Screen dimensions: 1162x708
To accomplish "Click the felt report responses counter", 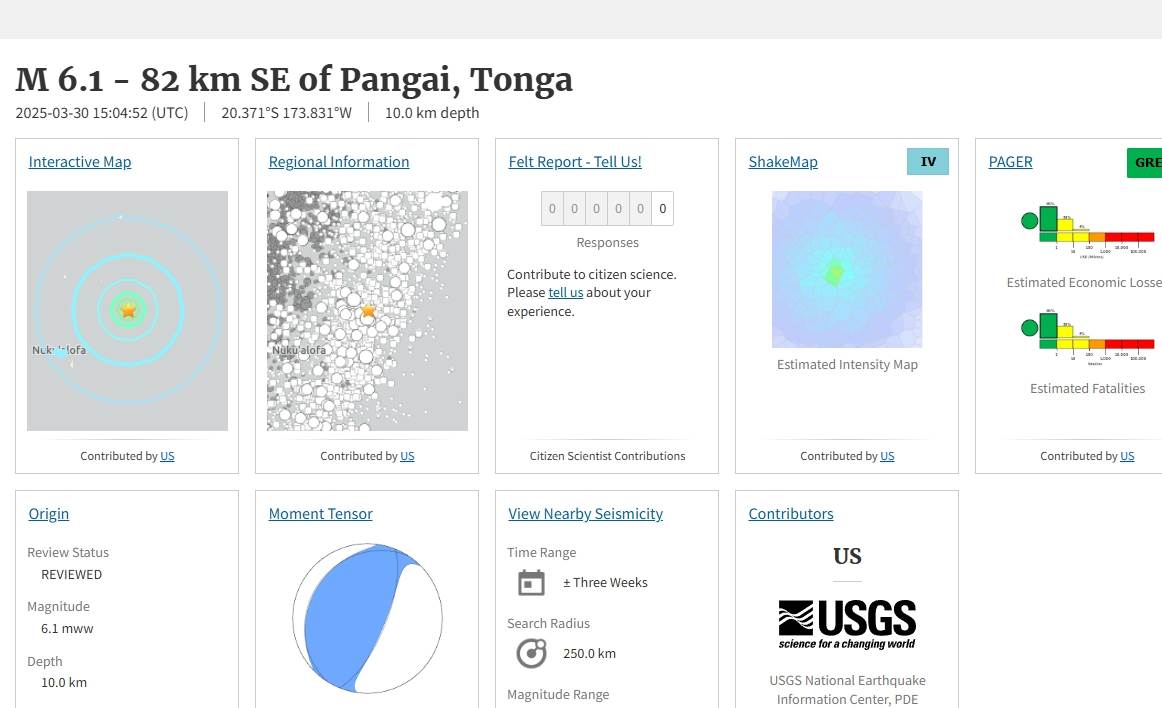I will 607,209.
